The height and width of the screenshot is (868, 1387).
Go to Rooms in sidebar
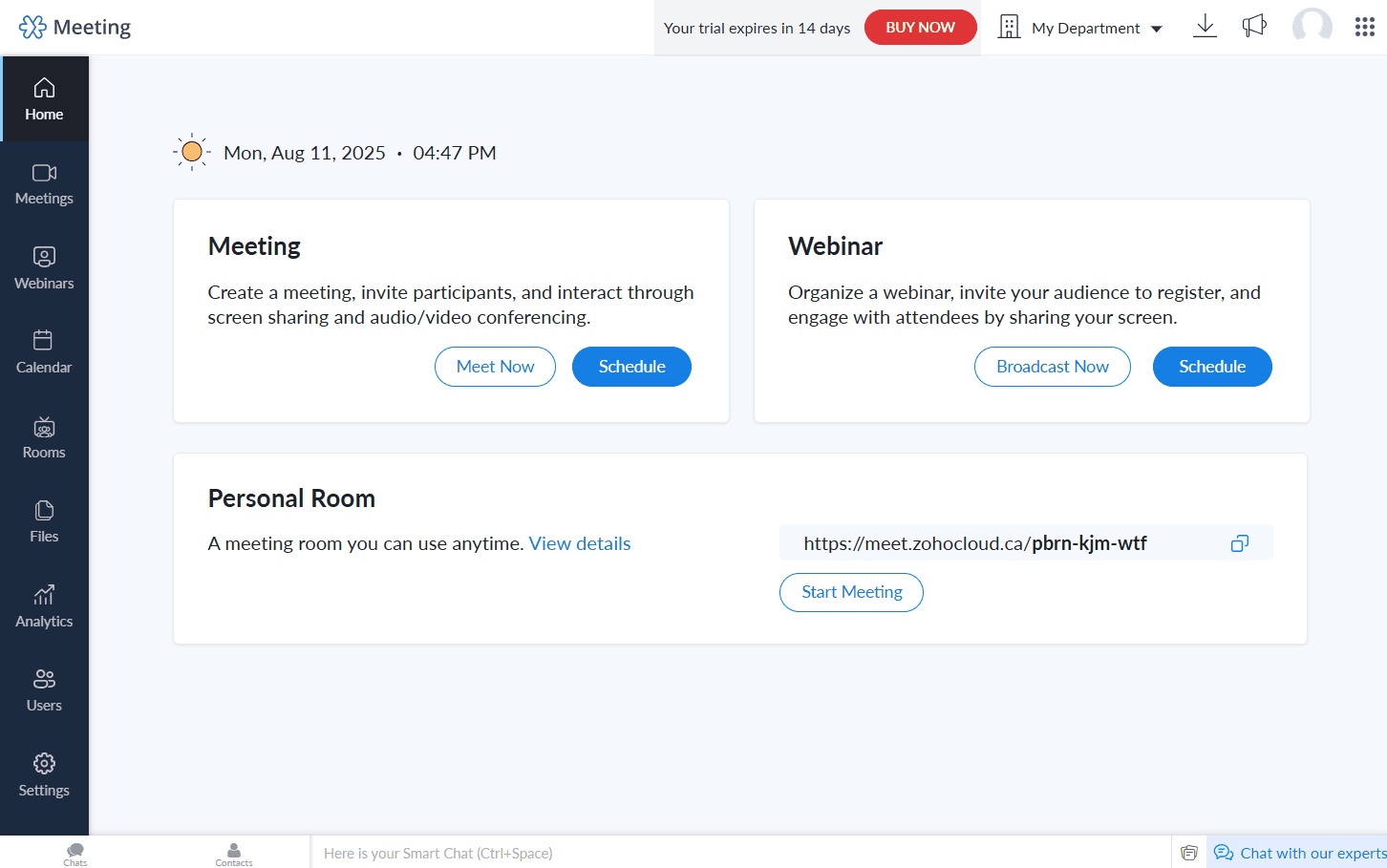tap(44, 437)
